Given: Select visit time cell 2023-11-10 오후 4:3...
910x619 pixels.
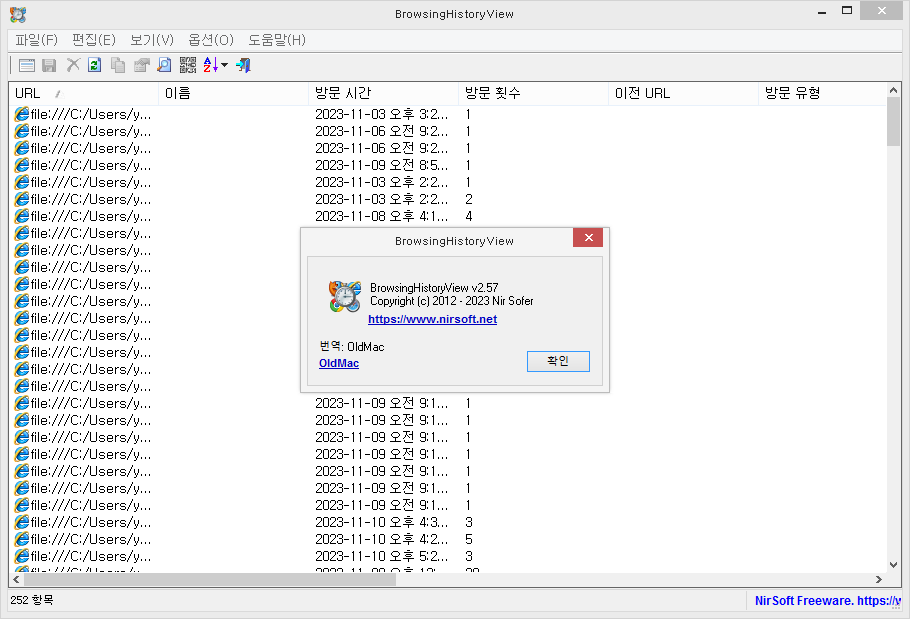Looking at the screenshot, I should pyautogui.click(x=382, y=522).
